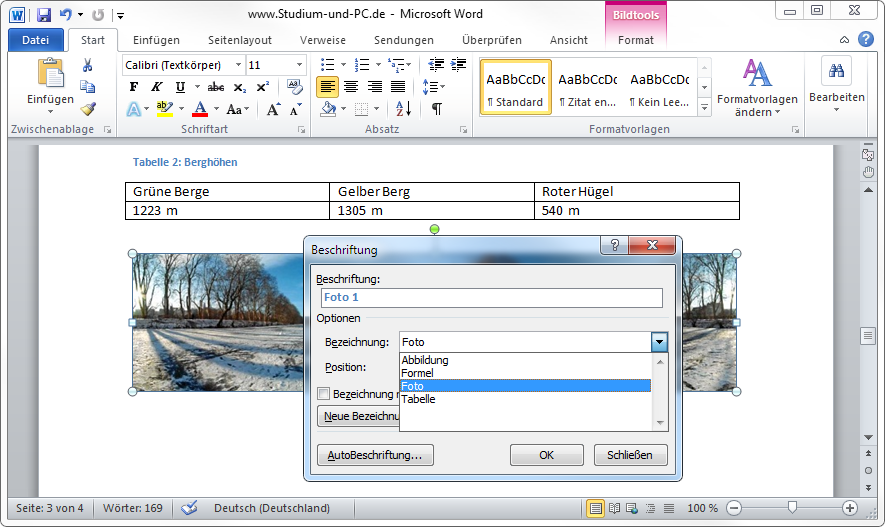Open Bezeichnung combo box arrow
This screenshot has width=885, height=527.
[x=659, y=342]
